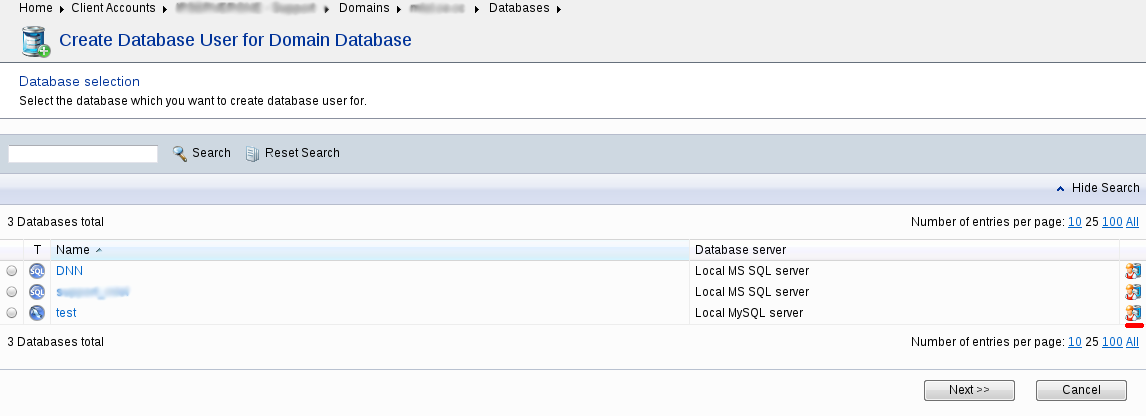Set bottom entries per page to 100

click(x=1112, y=341)
